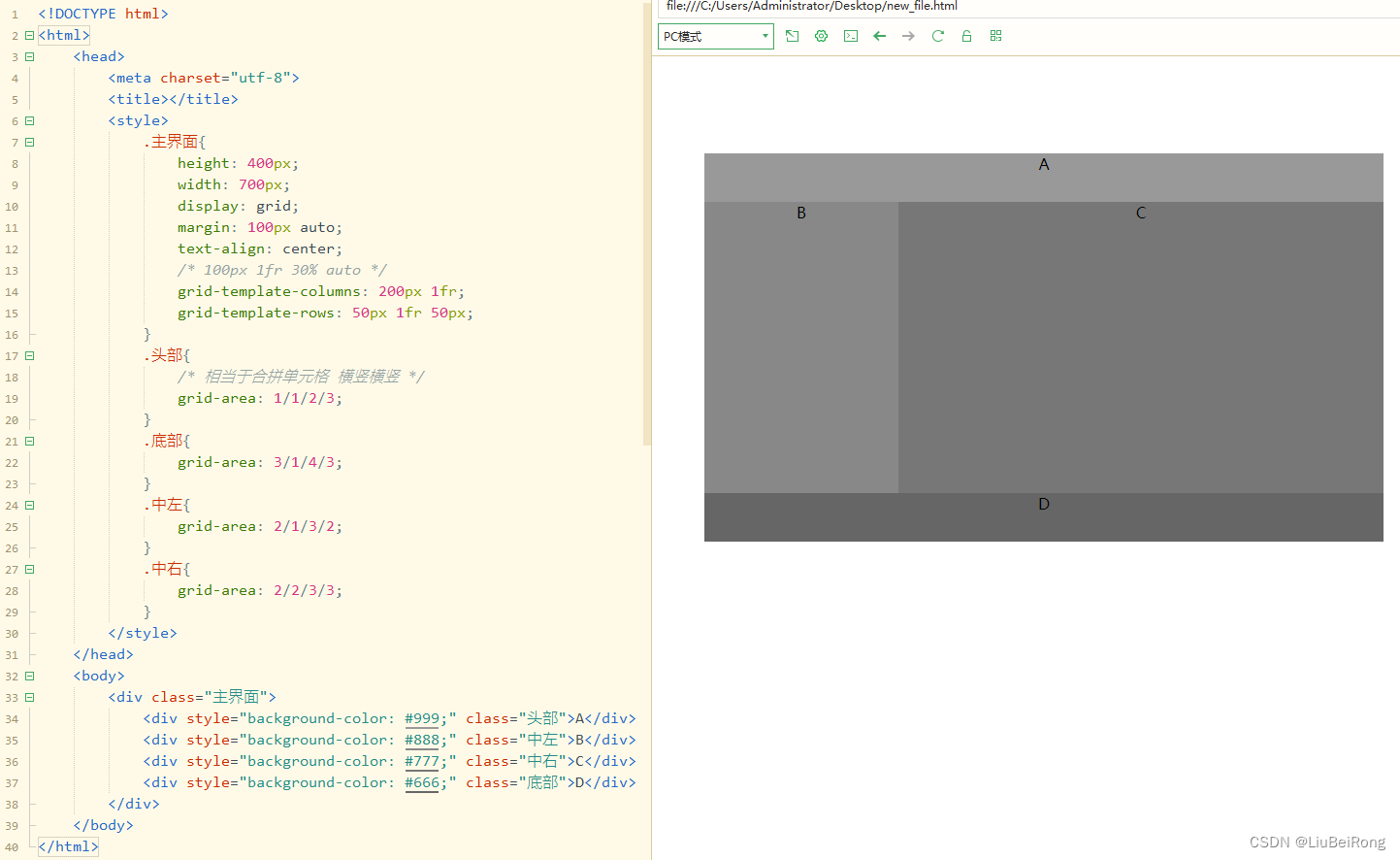Click the editor vertical scrollbar thumb

click(646, 223)
